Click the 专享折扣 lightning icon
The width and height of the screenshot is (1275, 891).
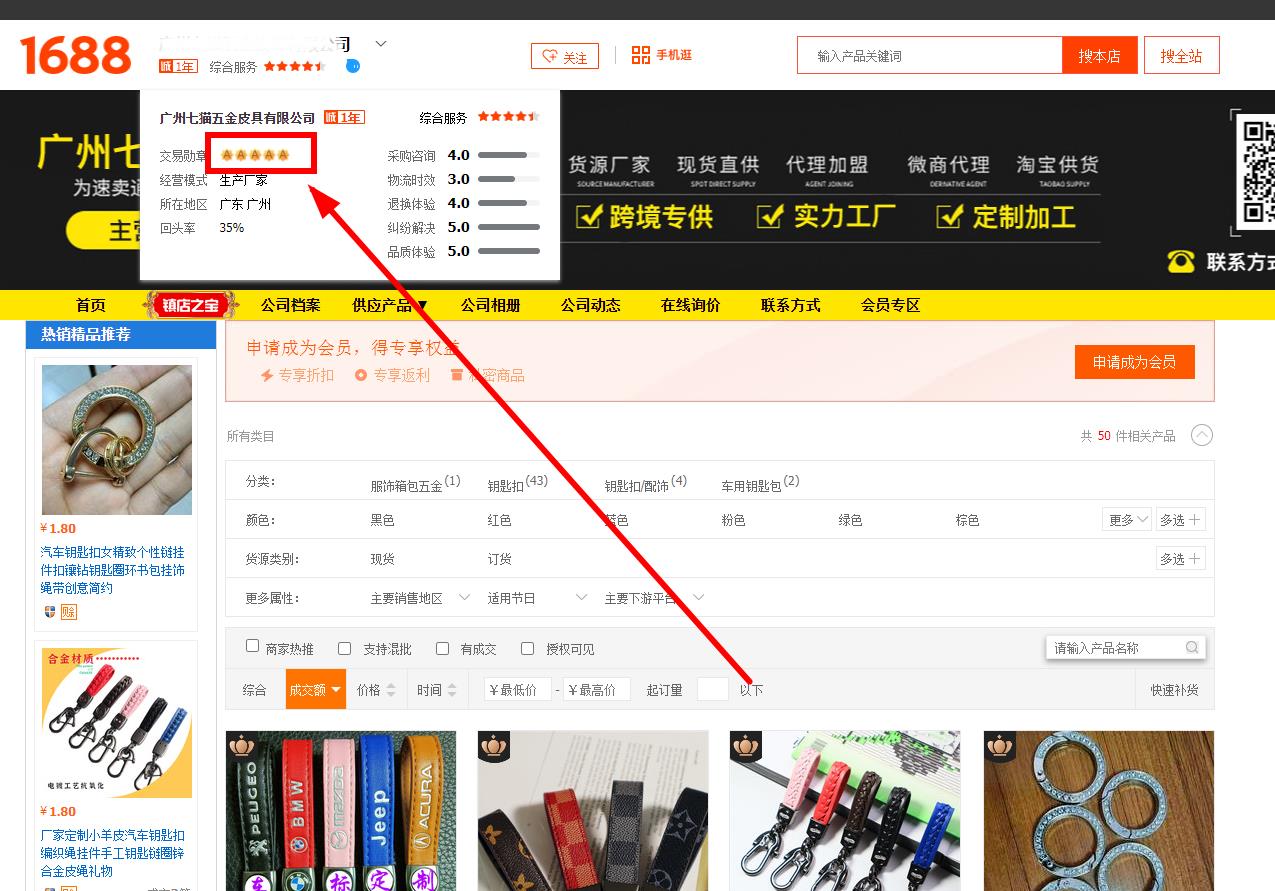tap(267, 375)
